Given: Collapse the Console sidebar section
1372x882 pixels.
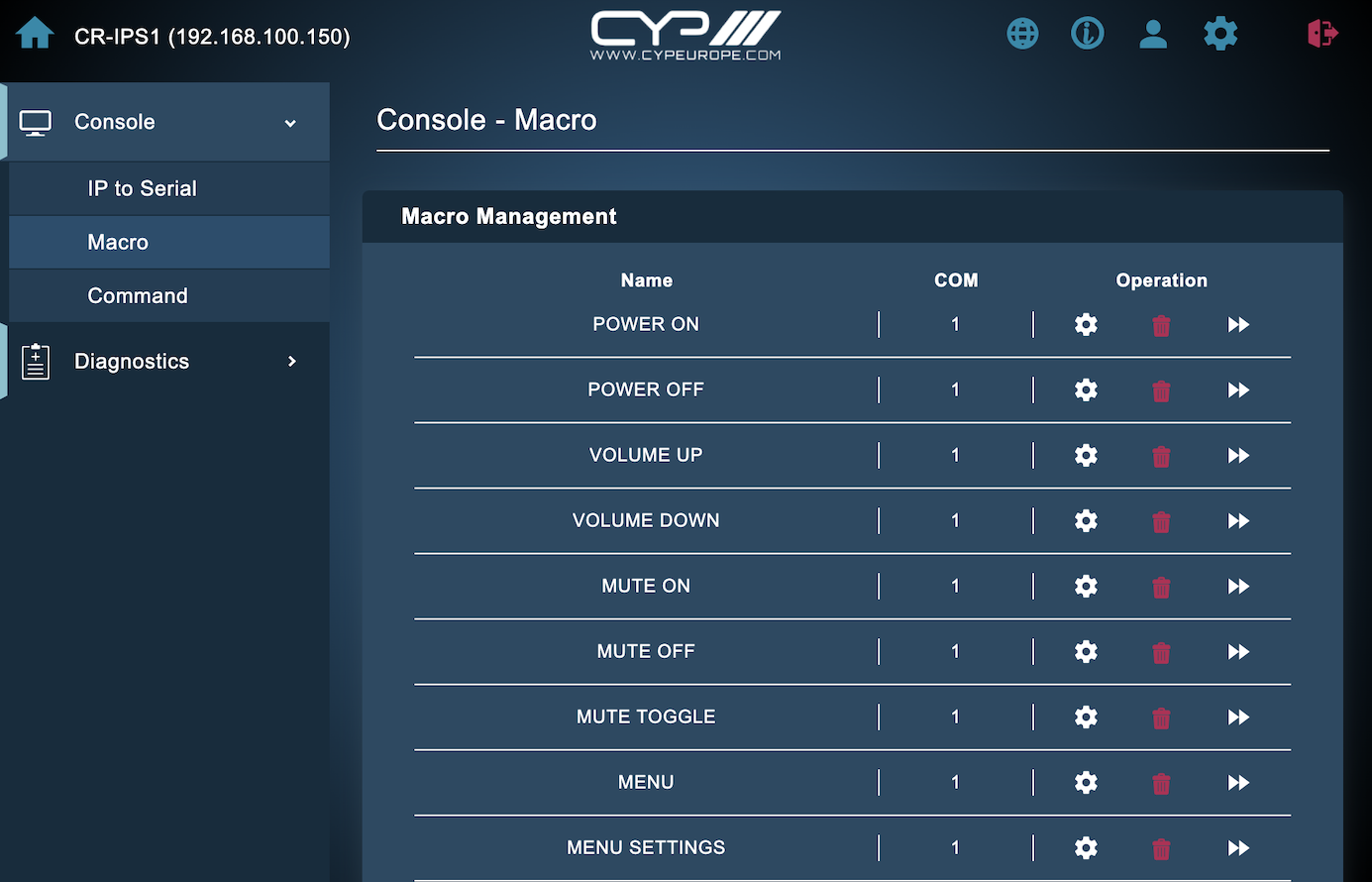Looking at the screenshot, I should pyautogui.click(x=115, y=122).
